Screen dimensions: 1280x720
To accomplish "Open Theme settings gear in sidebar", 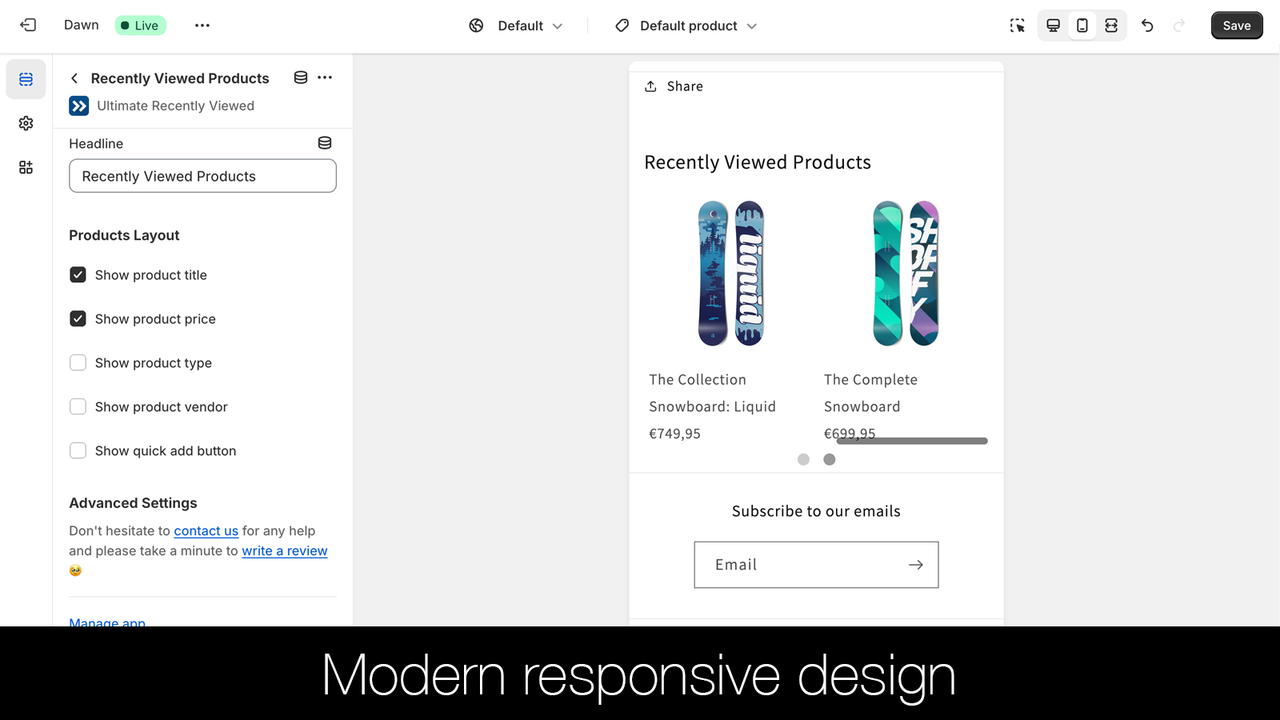I will pos(26,123).
